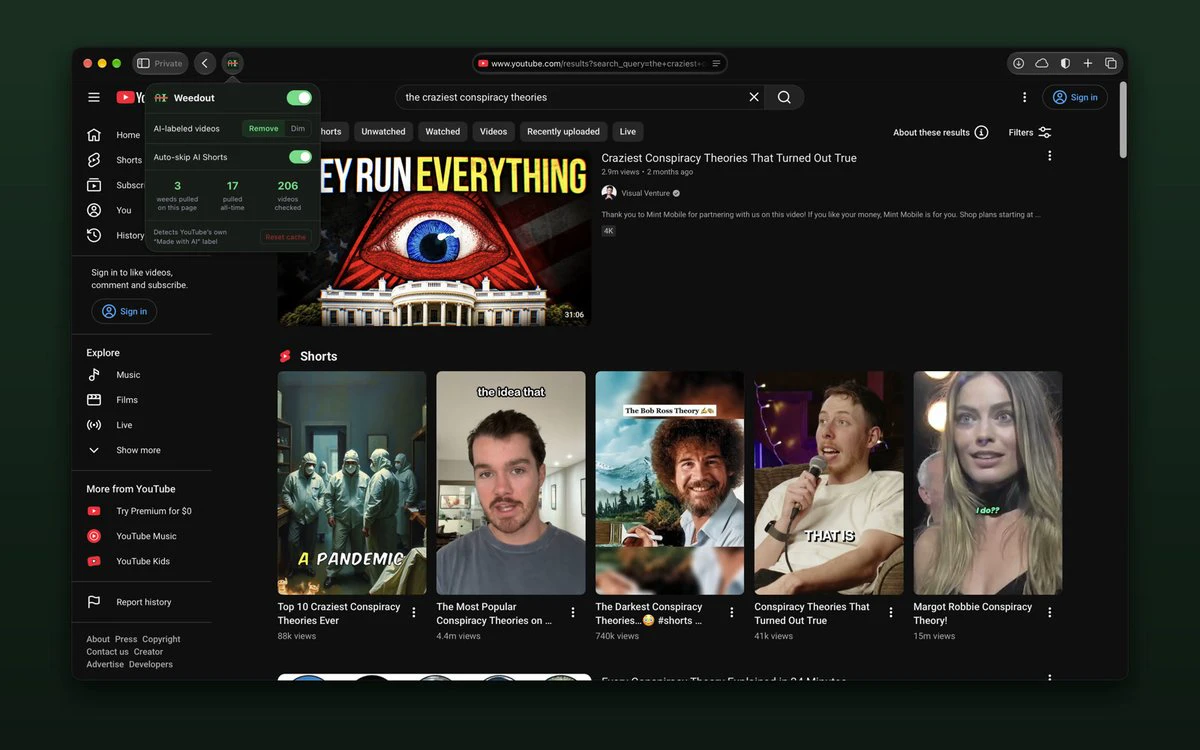Open the reader view icon in address bar
1200x750 pixels.
716,63
